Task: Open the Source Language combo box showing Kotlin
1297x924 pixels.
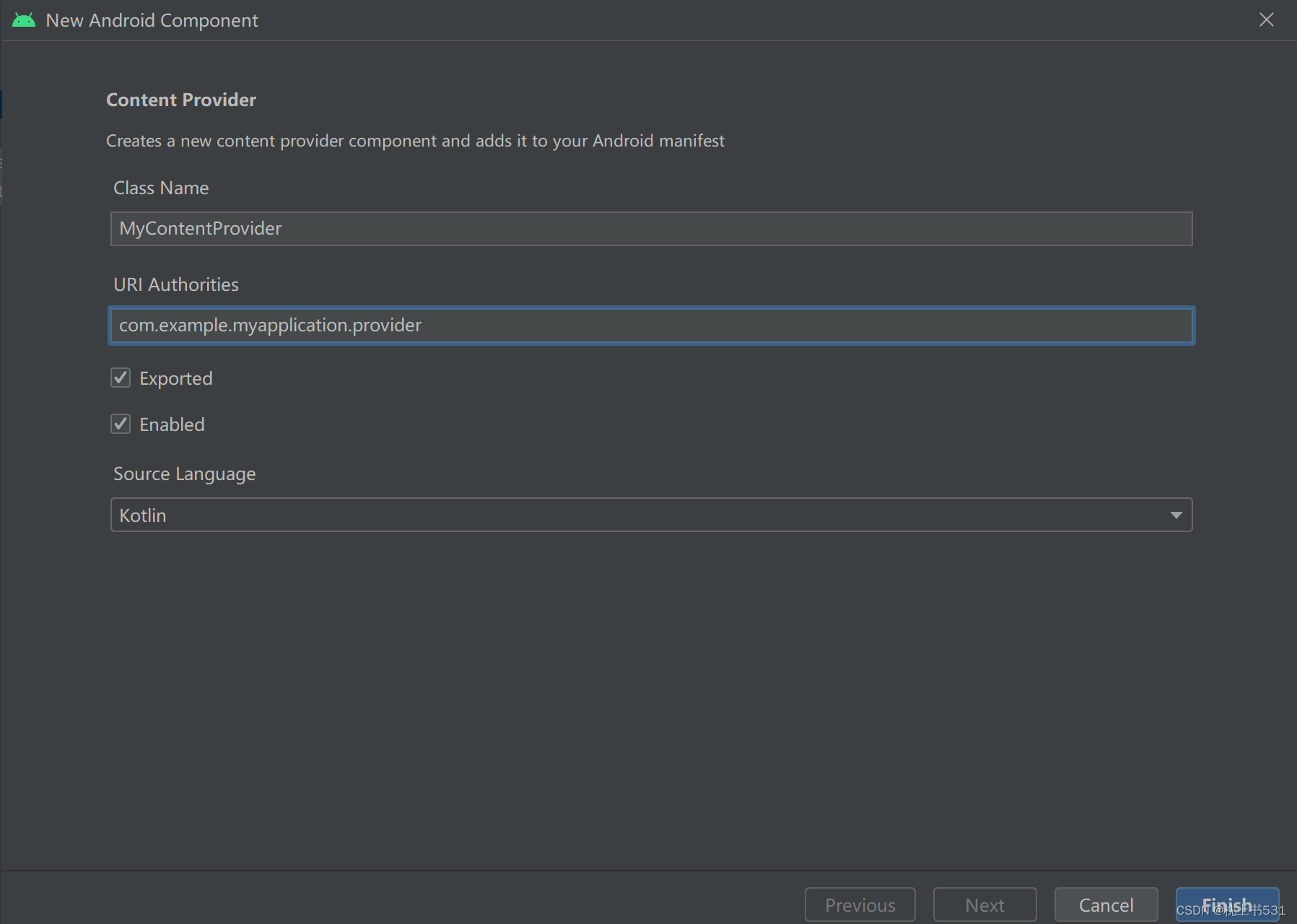Action: pyautogui.click(x=635, y=515)
